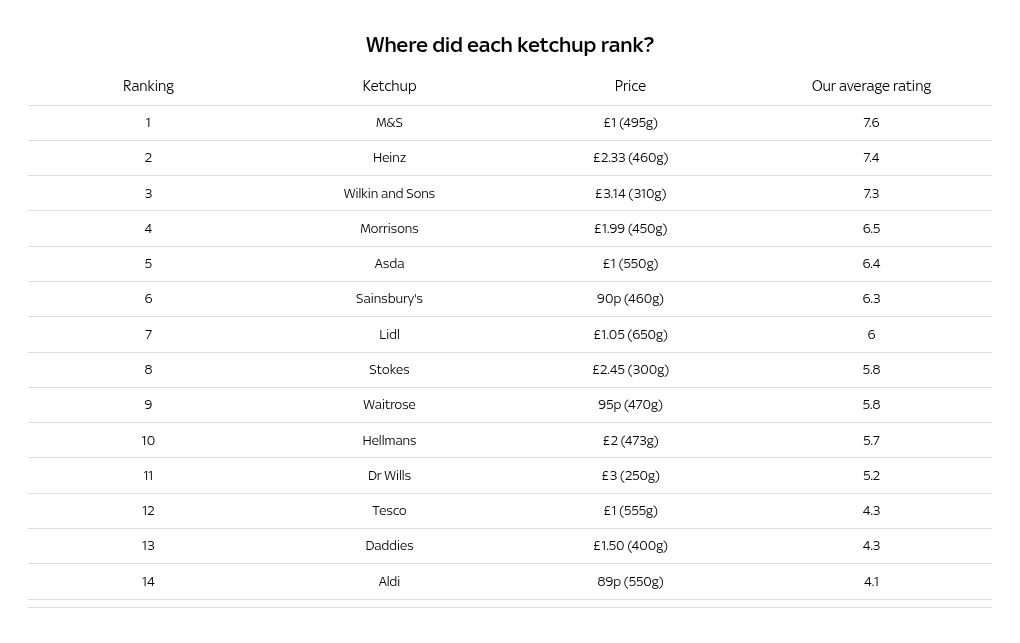1020x643 pixels.
Task: Click the Ketchup column header
Action: 389,86
